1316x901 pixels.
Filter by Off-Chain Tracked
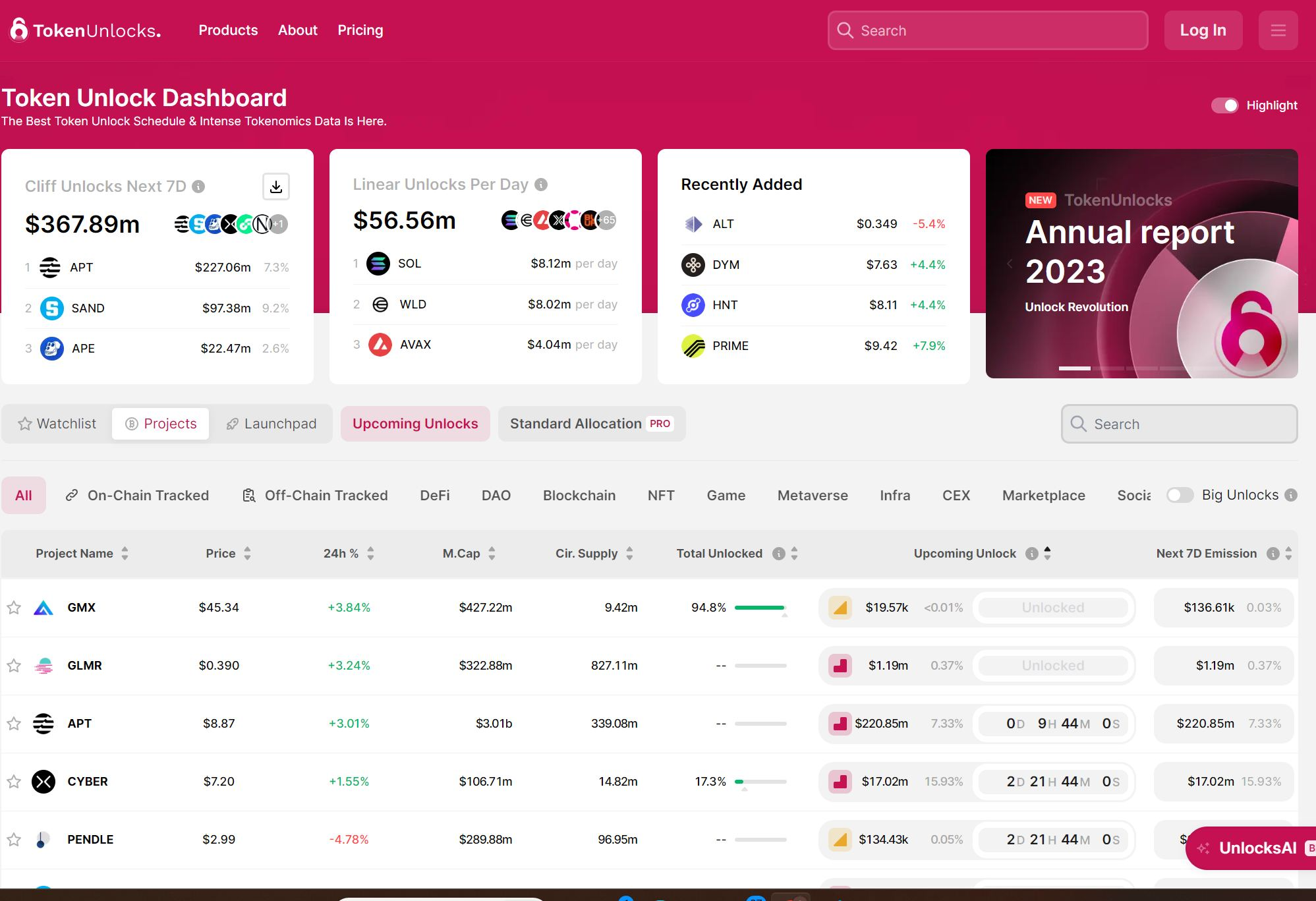pos(315,496)
